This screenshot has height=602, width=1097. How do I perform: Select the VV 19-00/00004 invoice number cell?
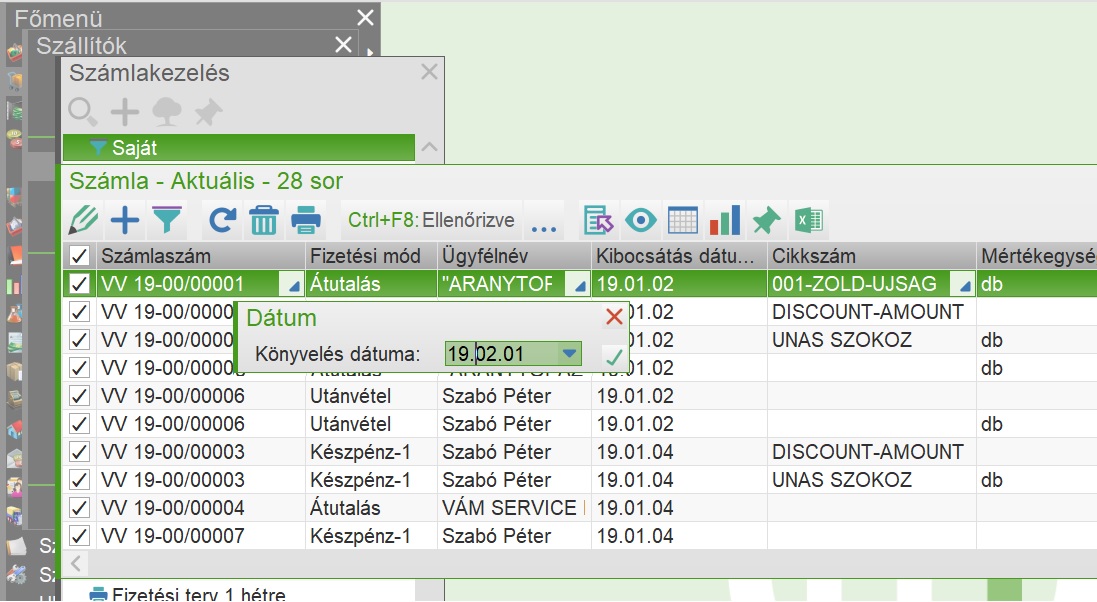(201, 508)
